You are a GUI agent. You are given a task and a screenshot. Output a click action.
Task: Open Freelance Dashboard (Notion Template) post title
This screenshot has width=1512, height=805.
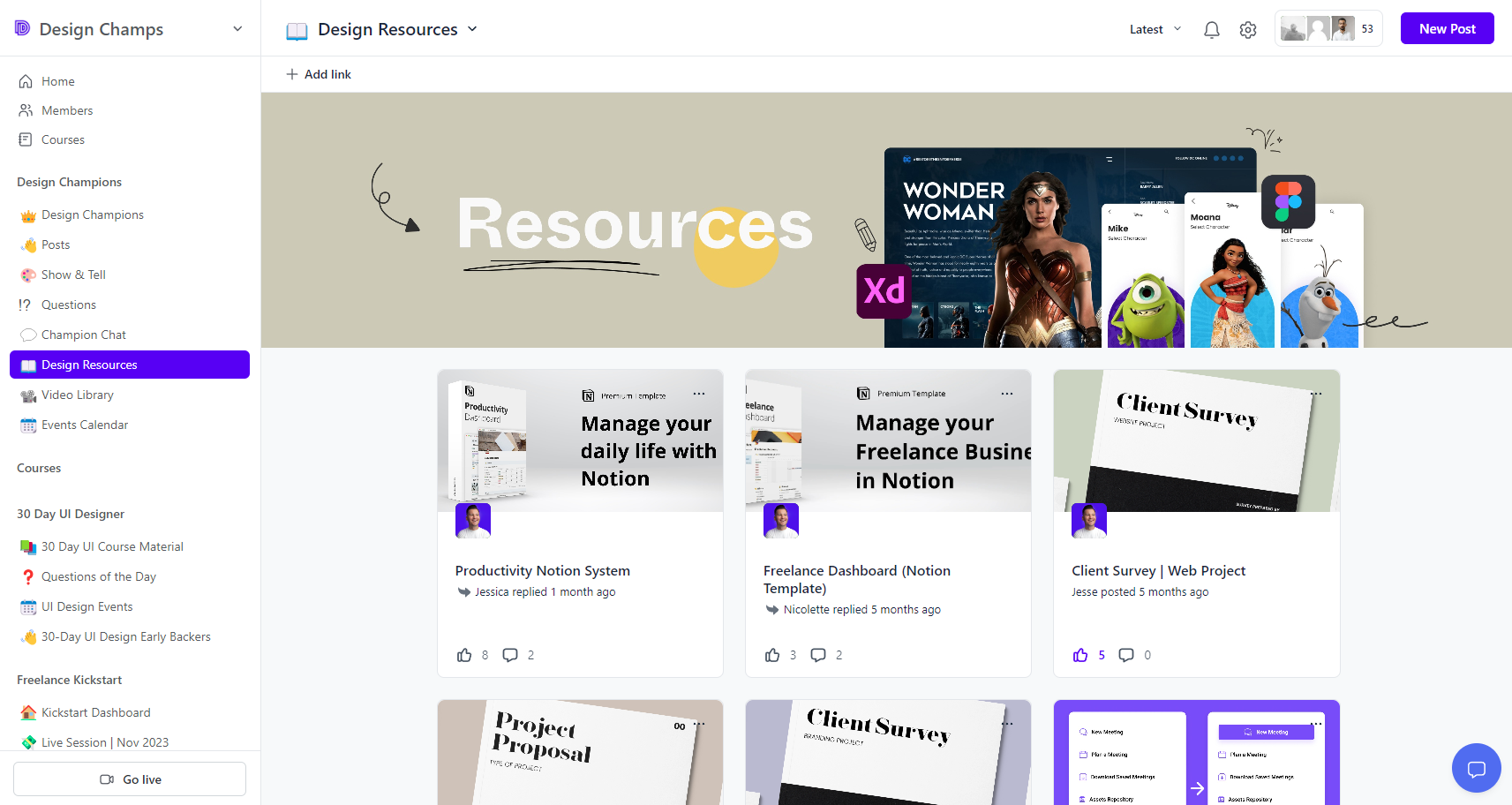857,580
